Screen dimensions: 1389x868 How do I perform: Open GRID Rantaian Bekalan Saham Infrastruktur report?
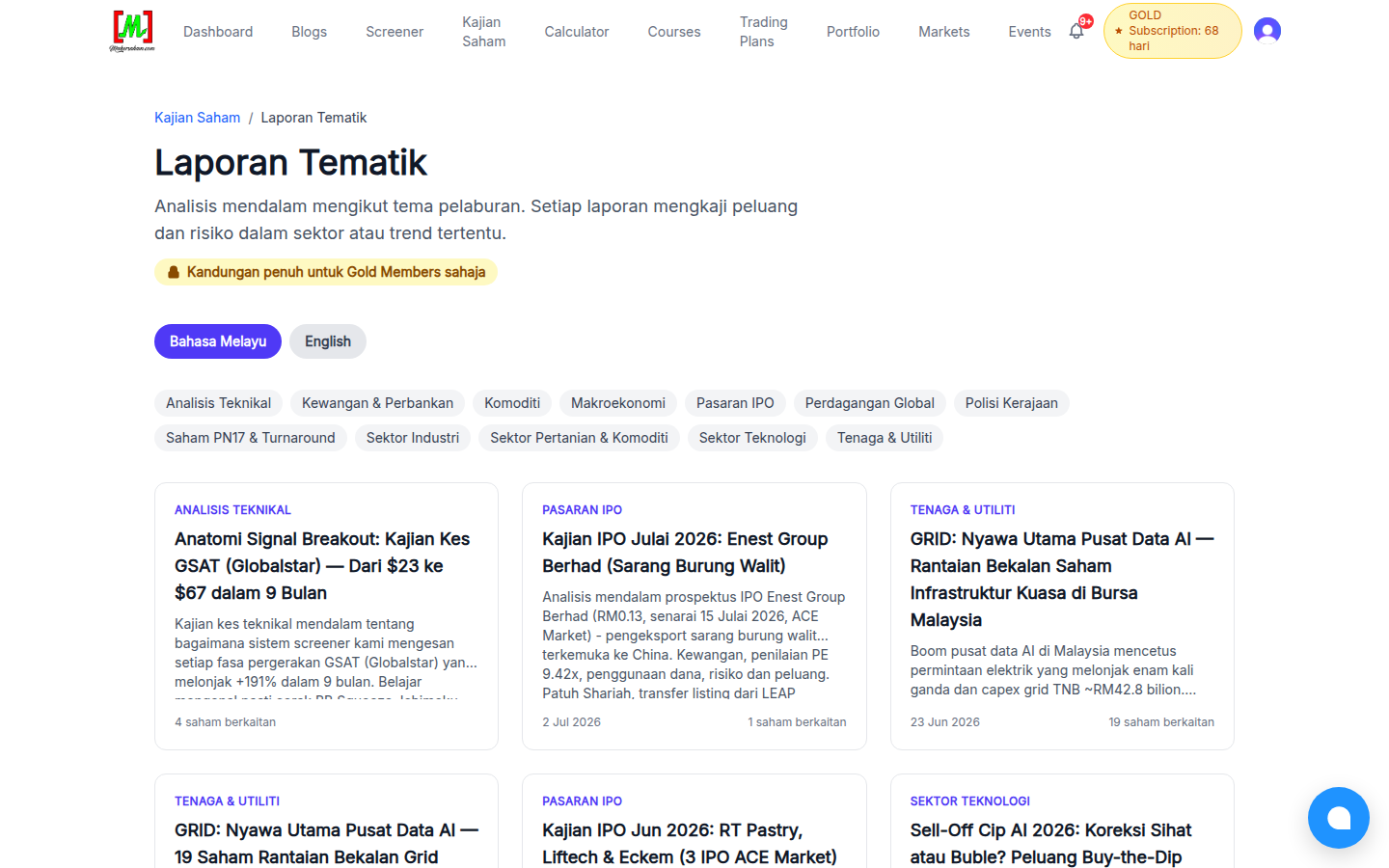(x=1061, y=580)
